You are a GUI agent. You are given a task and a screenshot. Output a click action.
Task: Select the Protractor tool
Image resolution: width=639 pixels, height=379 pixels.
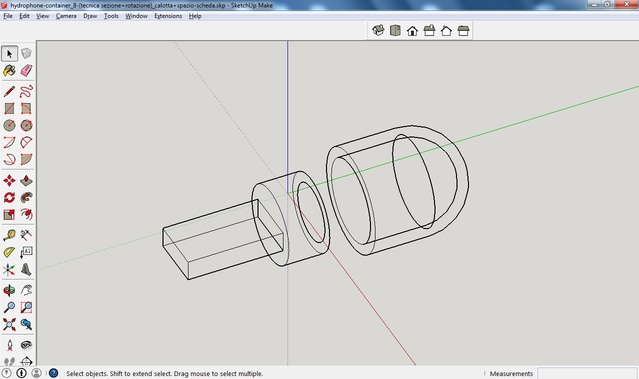9,252
